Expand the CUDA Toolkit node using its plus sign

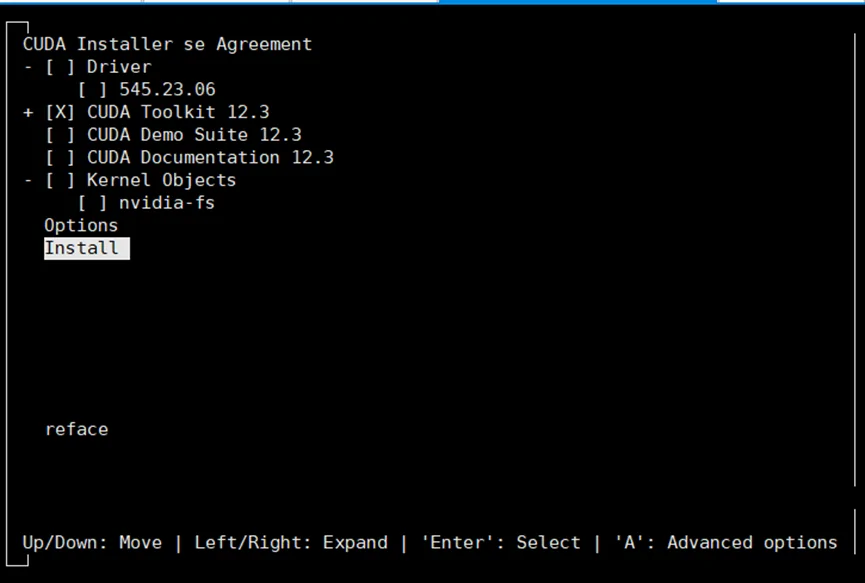[28, 112]
